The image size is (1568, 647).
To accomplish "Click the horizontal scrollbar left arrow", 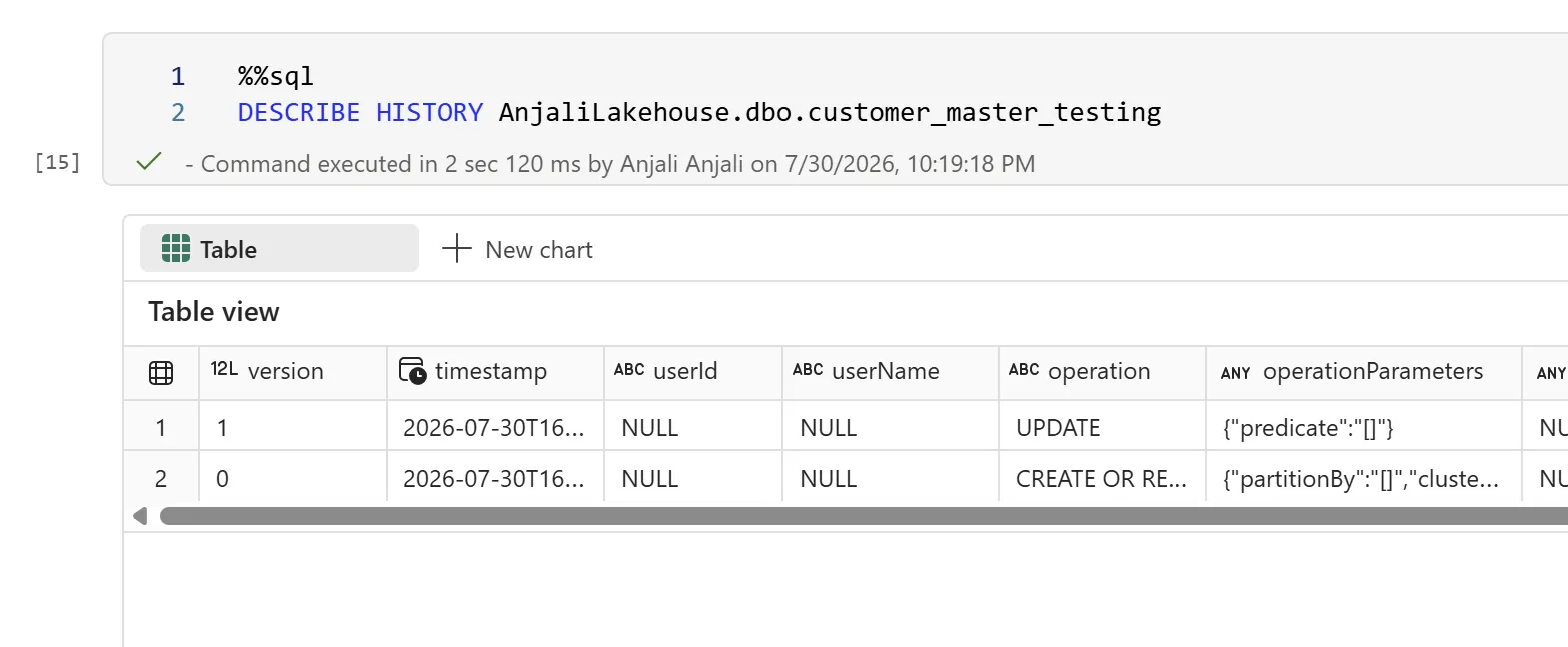I will click(x=140, y=516).
